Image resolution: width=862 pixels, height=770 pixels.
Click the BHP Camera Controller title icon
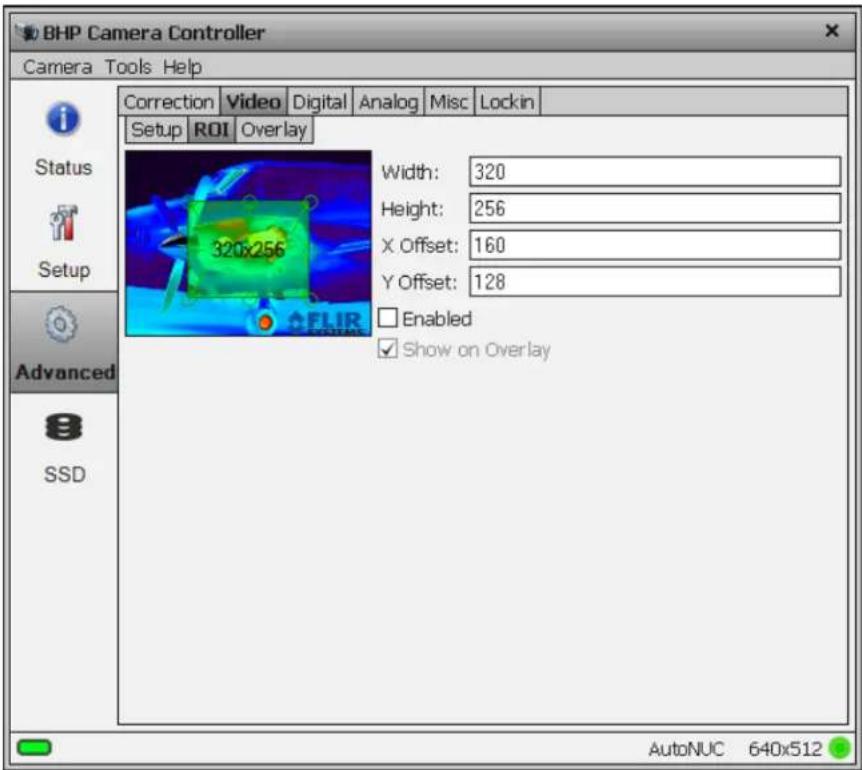click(27, 32)
